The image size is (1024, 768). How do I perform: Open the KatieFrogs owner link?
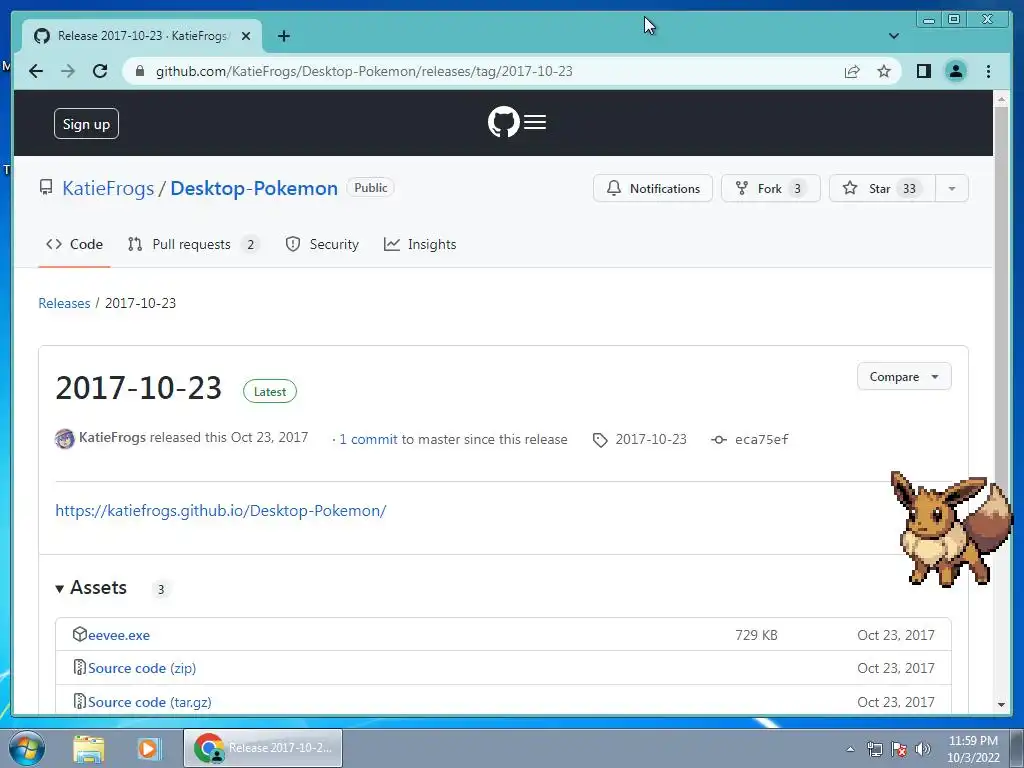click(x=108, y=188)
